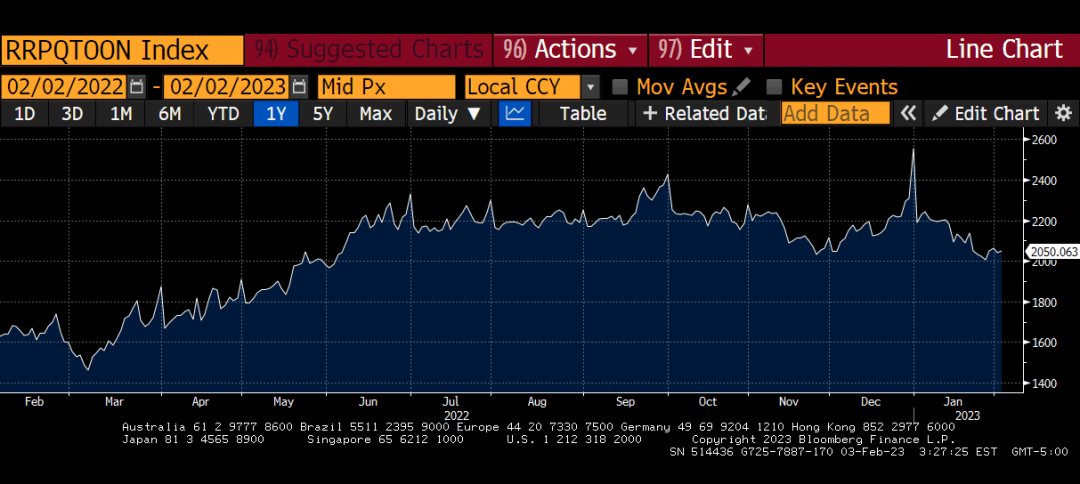Set range to Max
The height and width of the screenshot is (484, 1080).
click(x=375, y=113)
